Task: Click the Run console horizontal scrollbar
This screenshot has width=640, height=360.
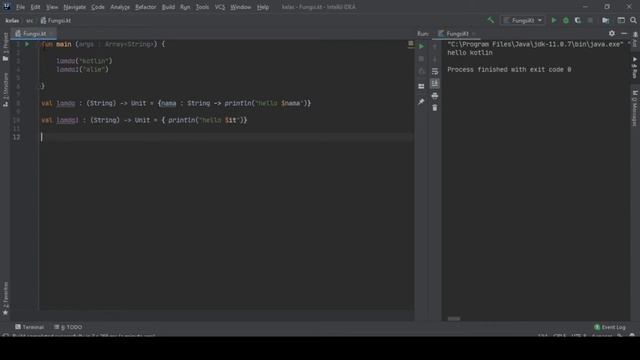Action: tap(453, 319)
